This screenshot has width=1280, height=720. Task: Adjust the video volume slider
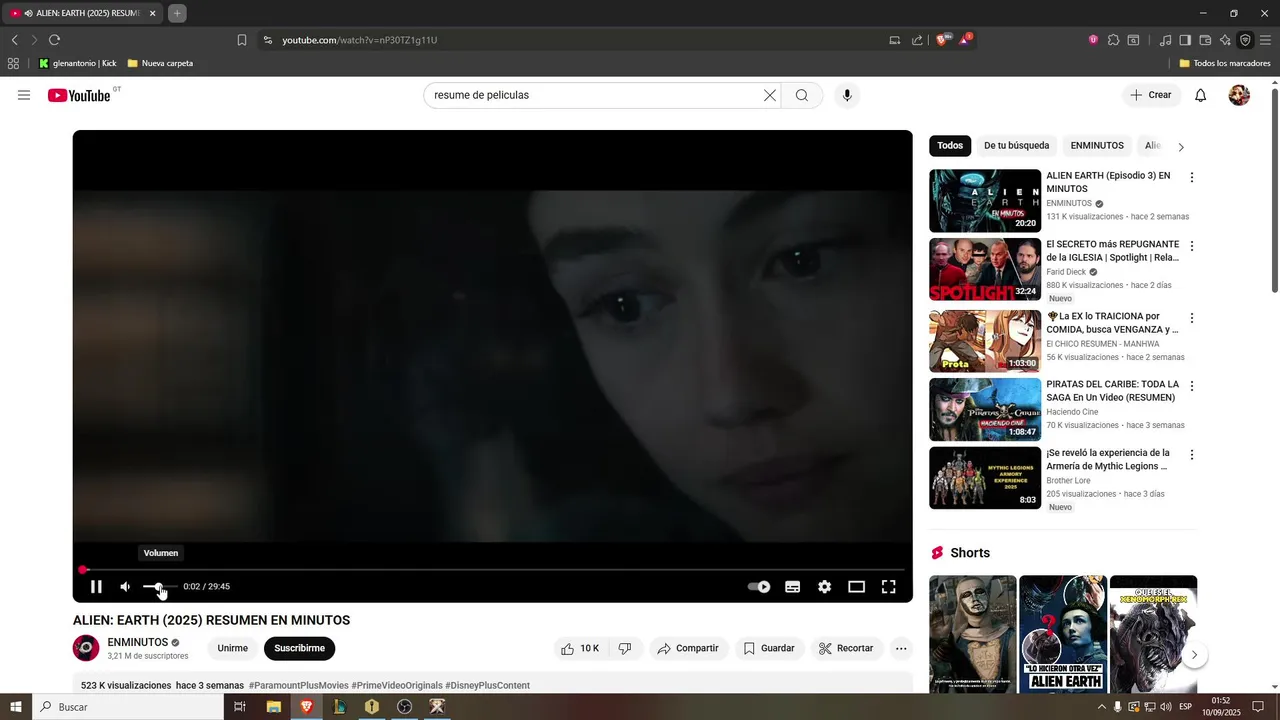159,587
